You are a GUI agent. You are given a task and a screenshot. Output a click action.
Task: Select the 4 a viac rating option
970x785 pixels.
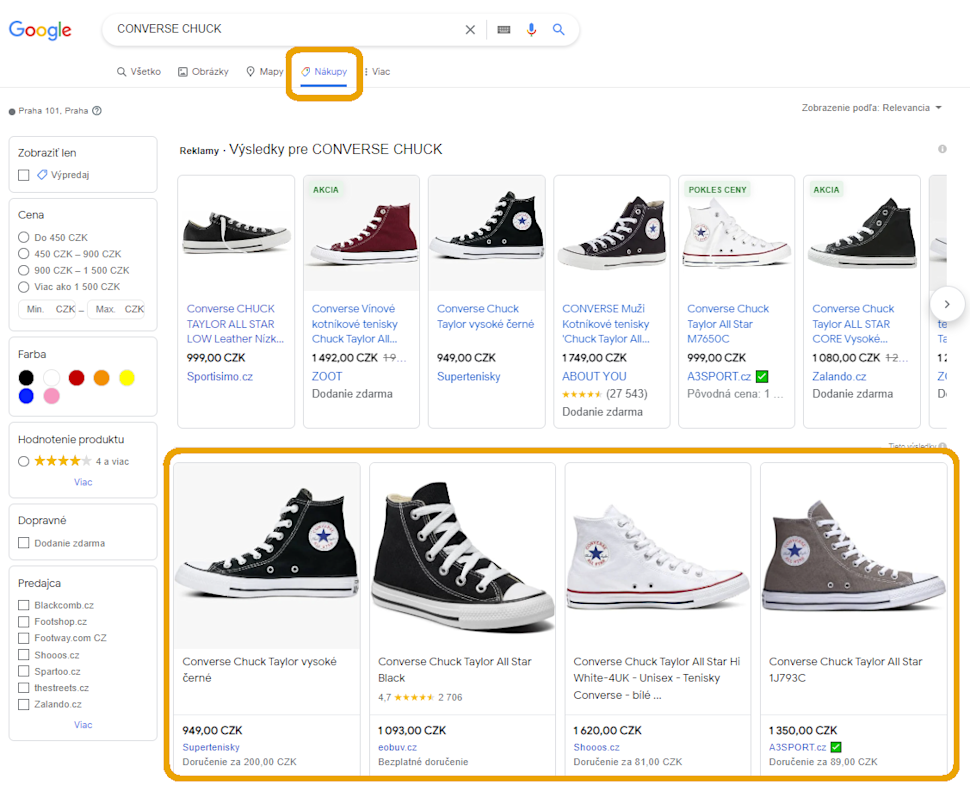point(24,461)
